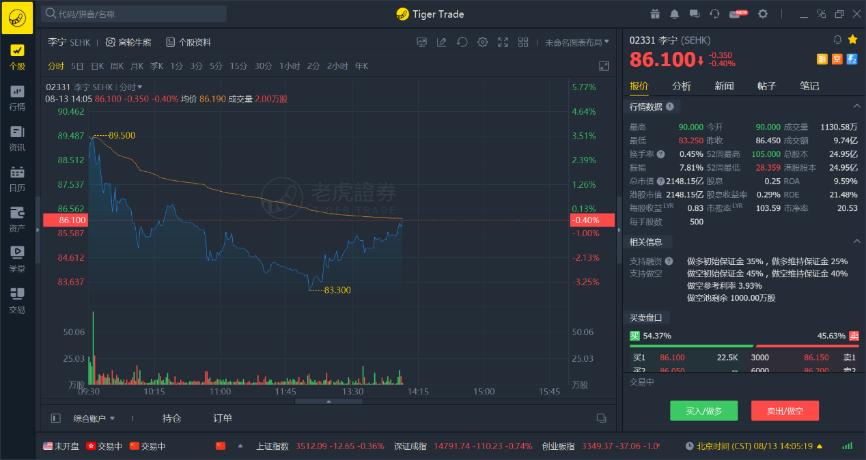Viewport: 866px width, 460px height.
Task: Click the signal strength icon in status bar
Action: coord(847,446)
